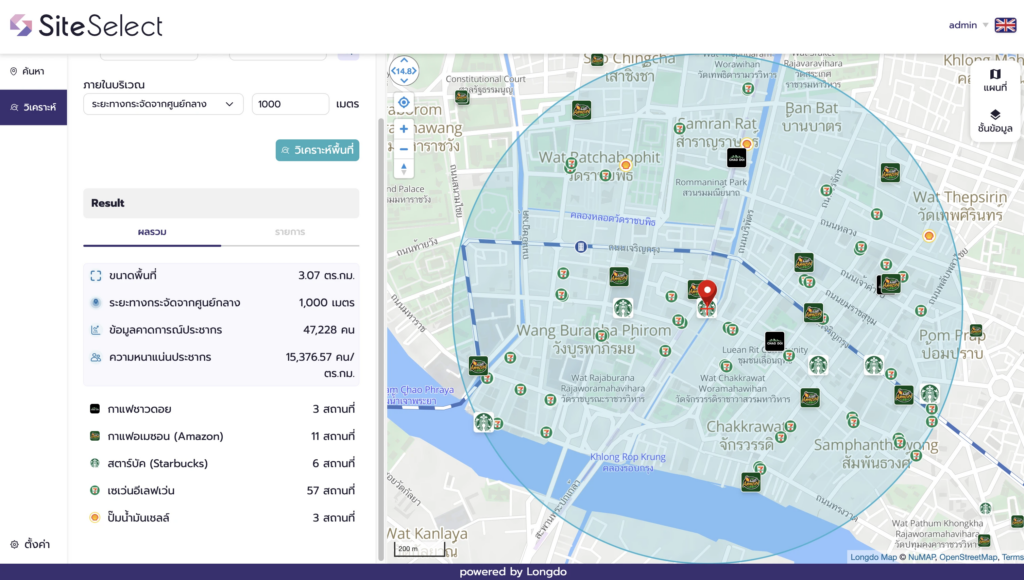1024x580 pixels.
Task: Click the Amazon coffee legend icon
Action: tap(95, 436)
